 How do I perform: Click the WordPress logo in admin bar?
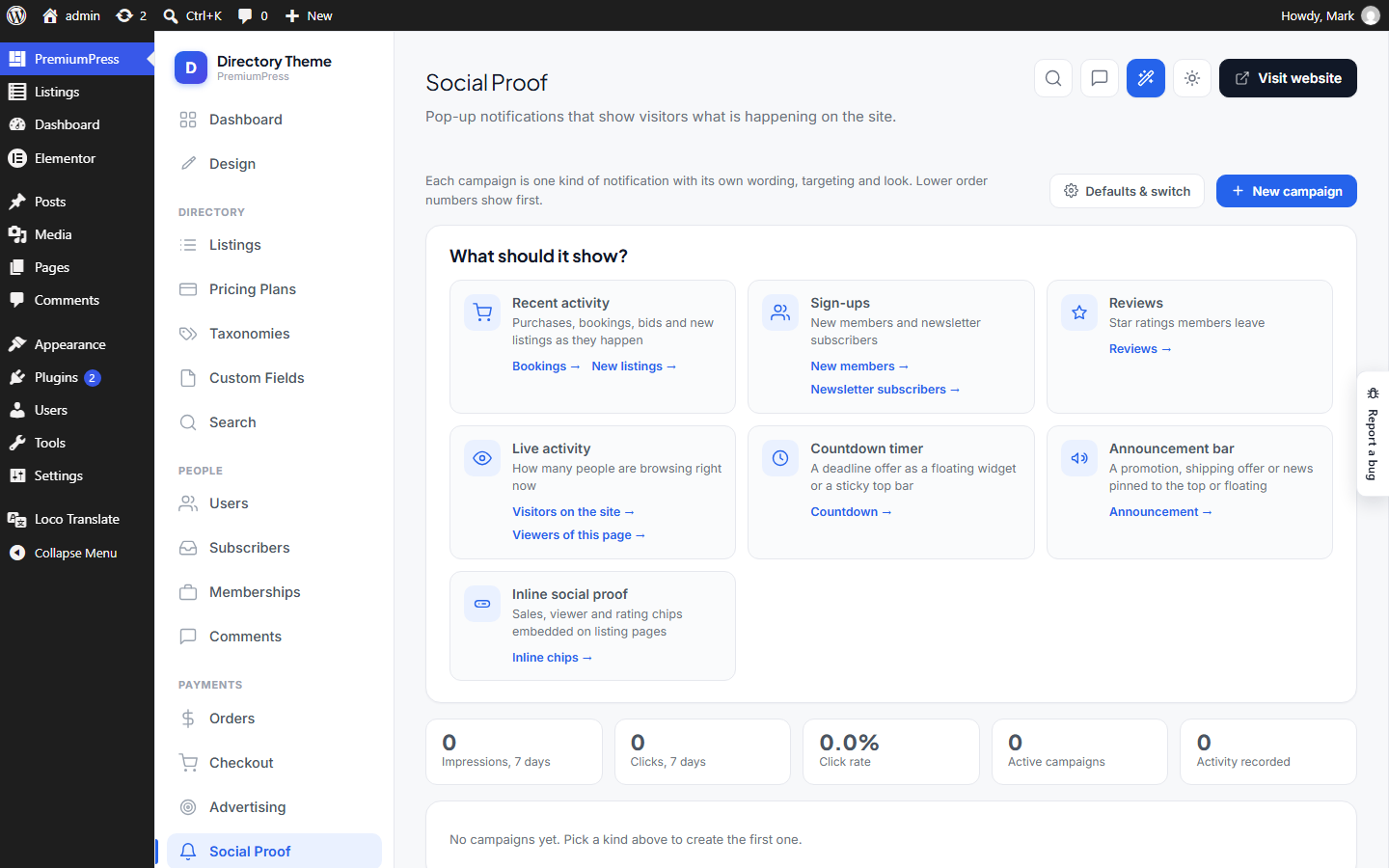tap(16, 15)
